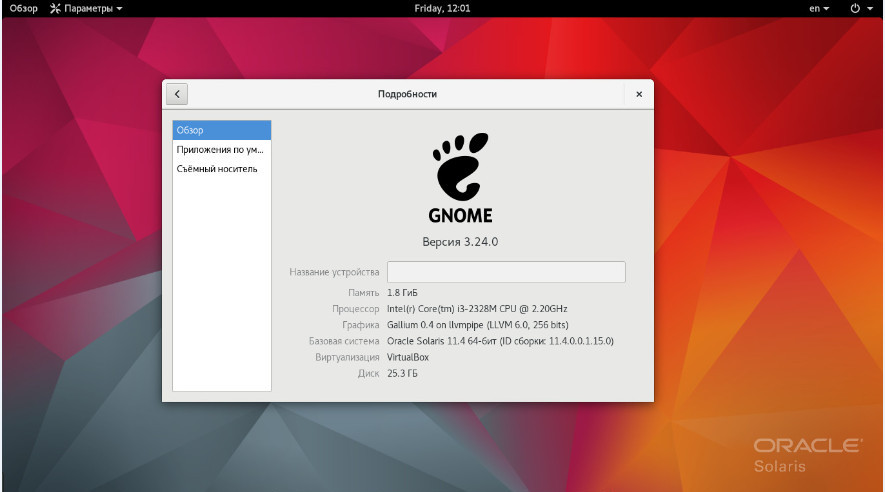885x492 pixels.
Task: Click the Виртуализация label
Action: click(347, 357)
